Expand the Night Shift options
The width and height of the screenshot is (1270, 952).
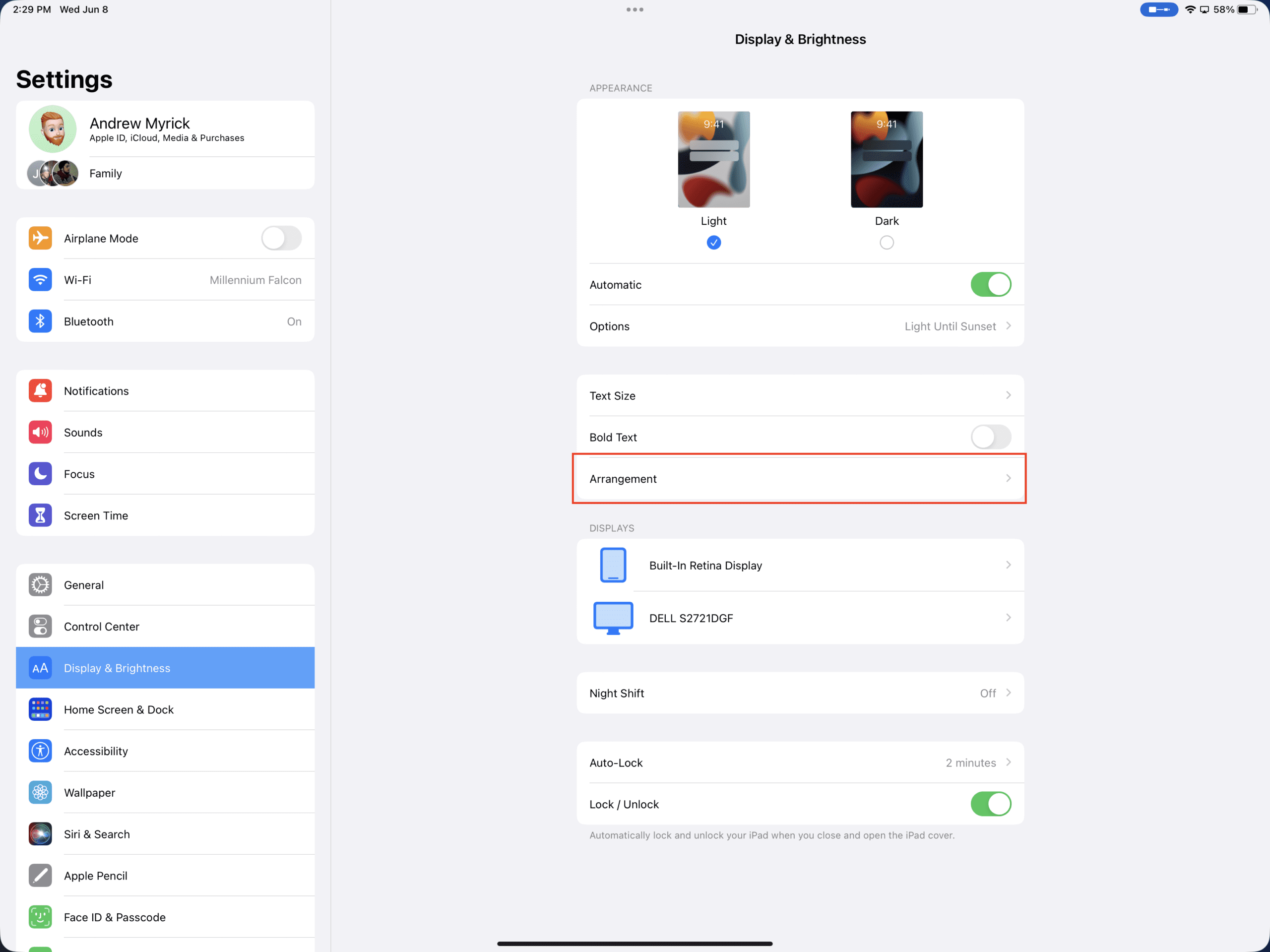pos(800,693)
